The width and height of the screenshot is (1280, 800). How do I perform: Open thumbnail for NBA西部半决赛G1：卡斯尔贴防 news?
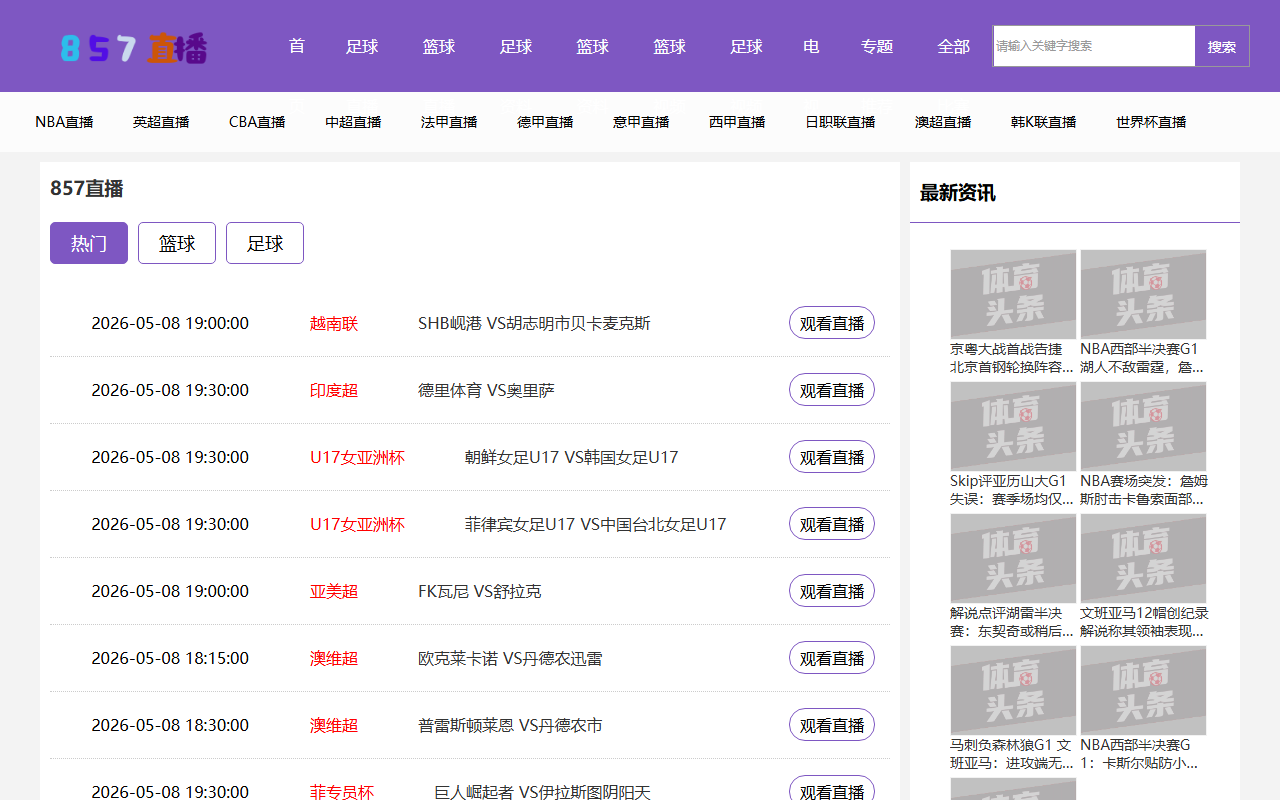(x=1143, y=690)
